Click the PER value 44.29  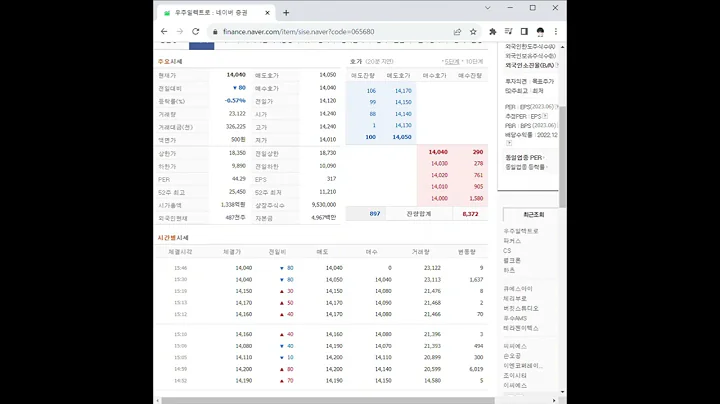click(239, 179)
